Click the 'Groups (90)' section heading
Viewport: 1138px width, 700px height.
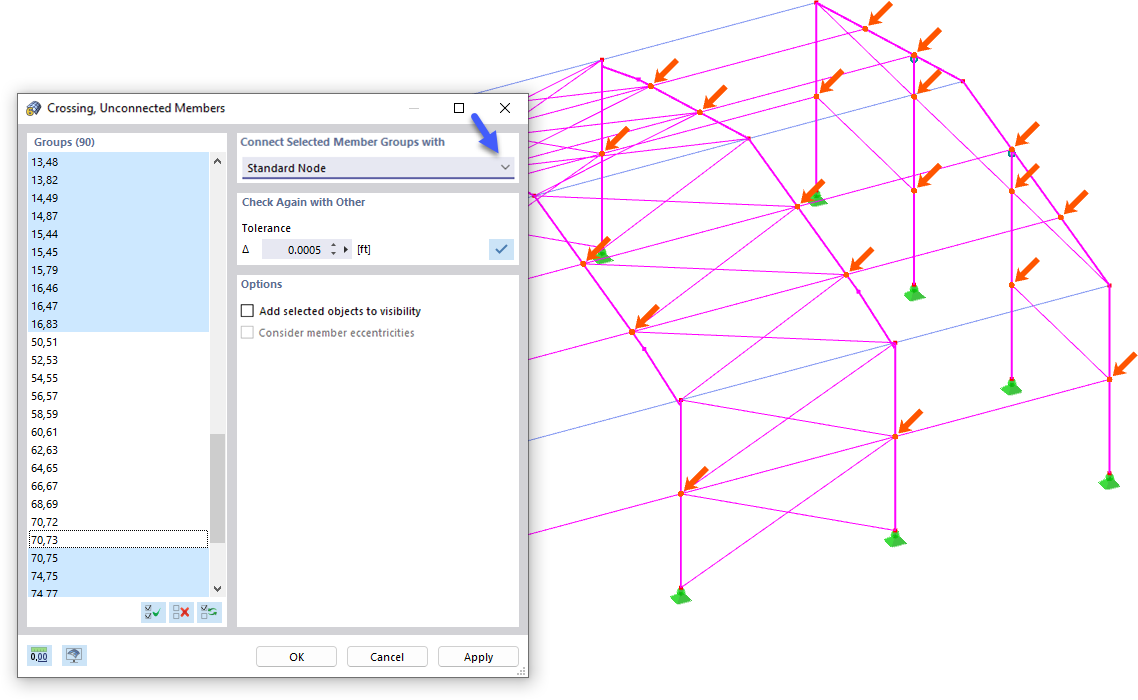(64, 141)
